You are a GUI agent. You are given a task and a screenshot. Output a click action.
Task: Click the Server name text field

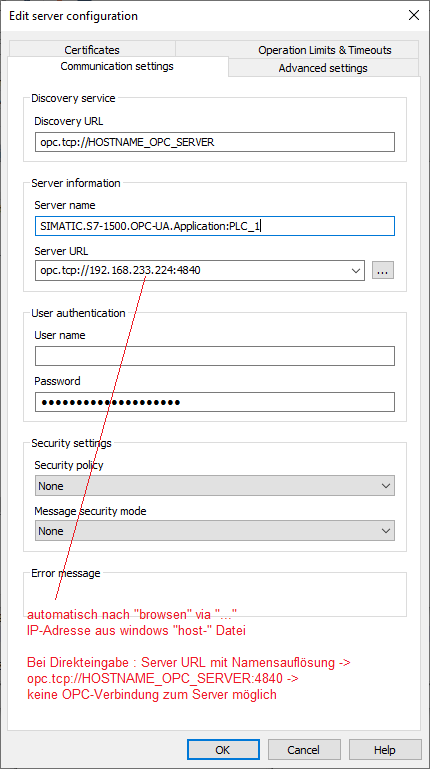pyautogui.click(x=215, y=226)
